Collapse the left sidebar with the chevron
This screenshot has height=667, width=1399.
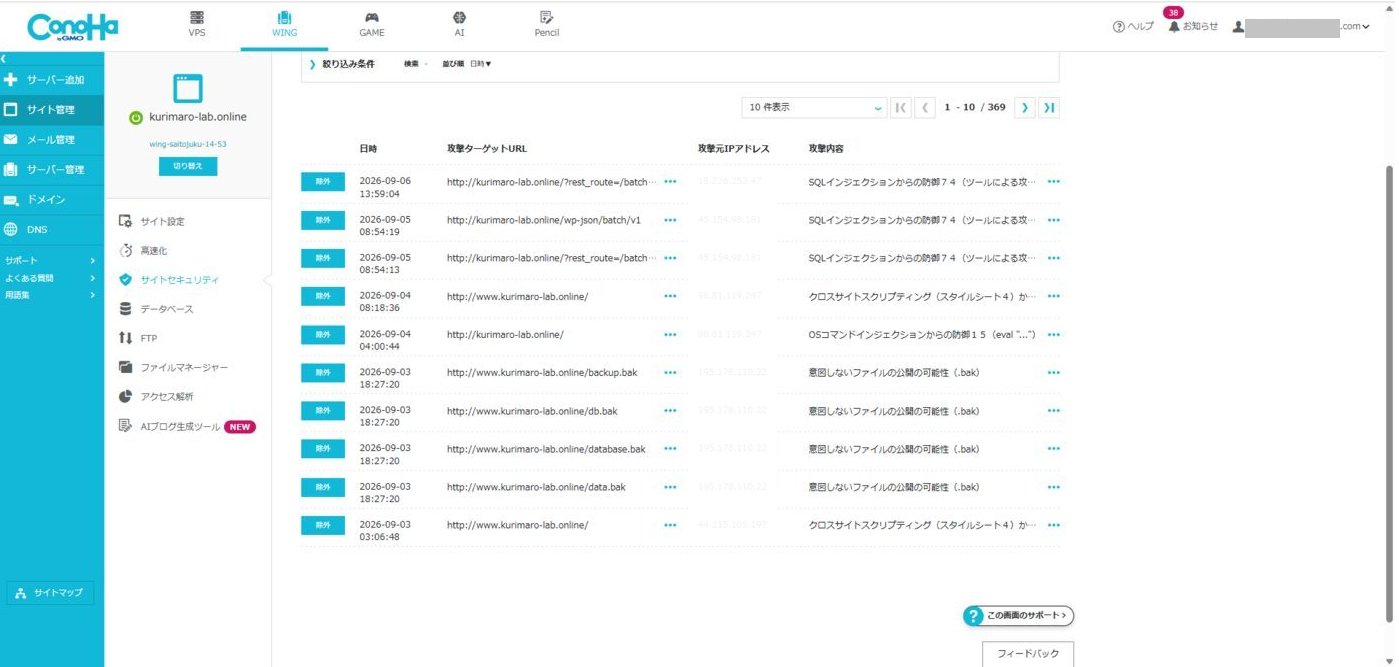pos(4,60)
